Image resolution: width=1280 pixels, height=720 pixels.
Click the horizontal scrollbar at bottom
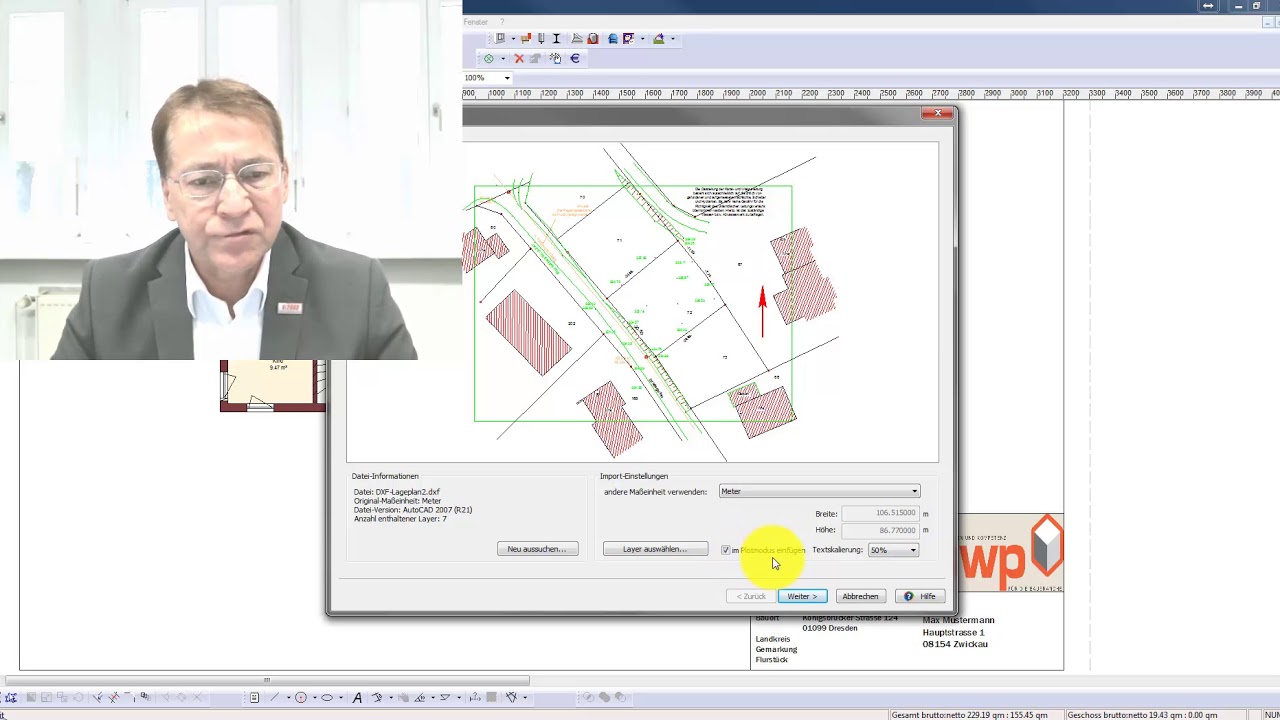coord(267,680)
